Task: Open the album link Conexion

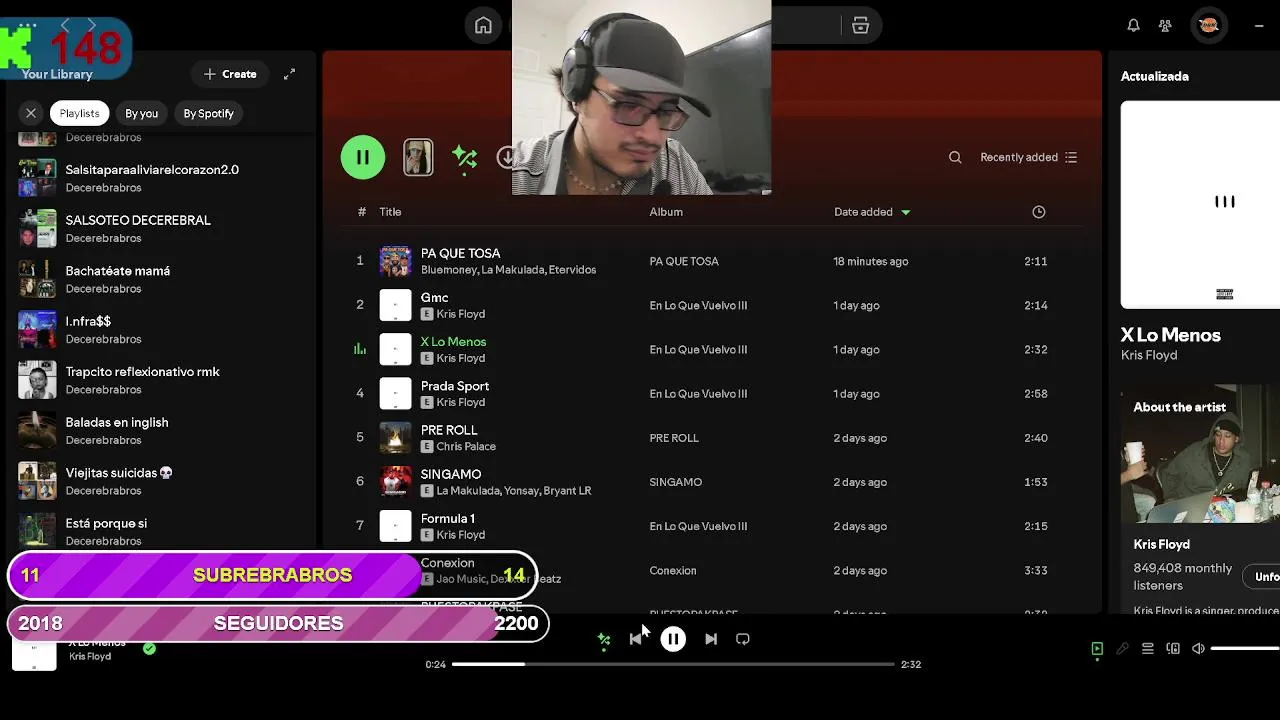Action: pyautogui.click(x=672, y=570)
